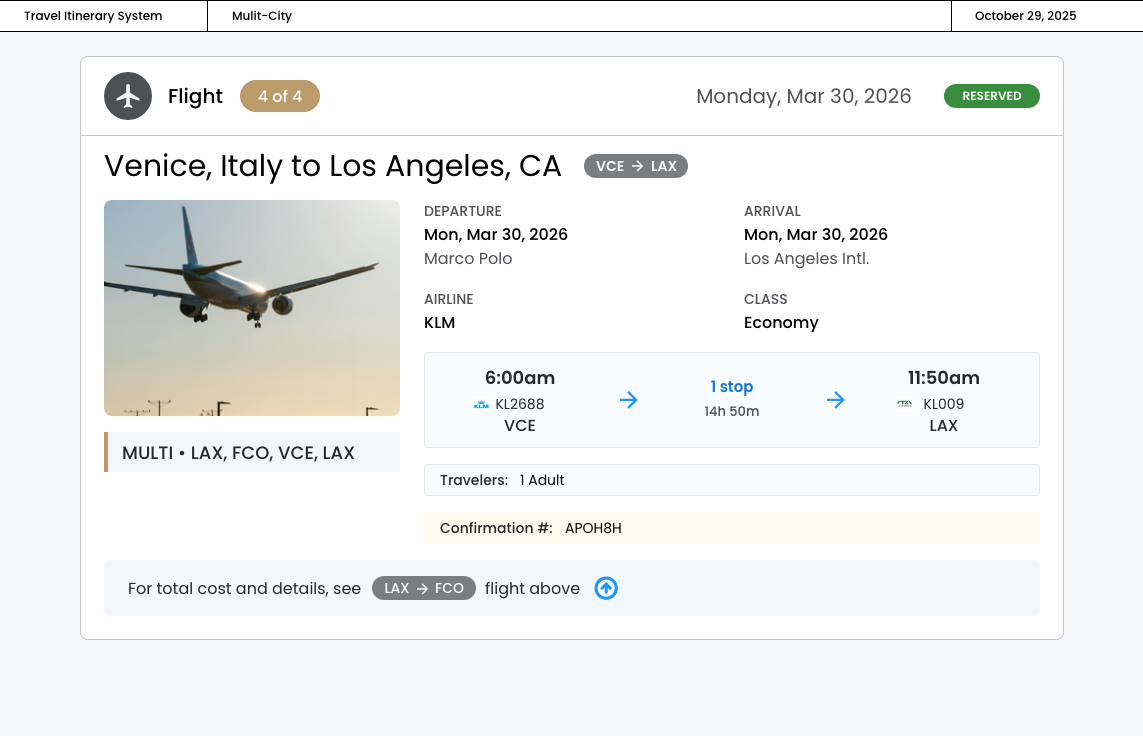Select confirmation number APOH8H
The image size is (1143, 736).
point(593,528)
